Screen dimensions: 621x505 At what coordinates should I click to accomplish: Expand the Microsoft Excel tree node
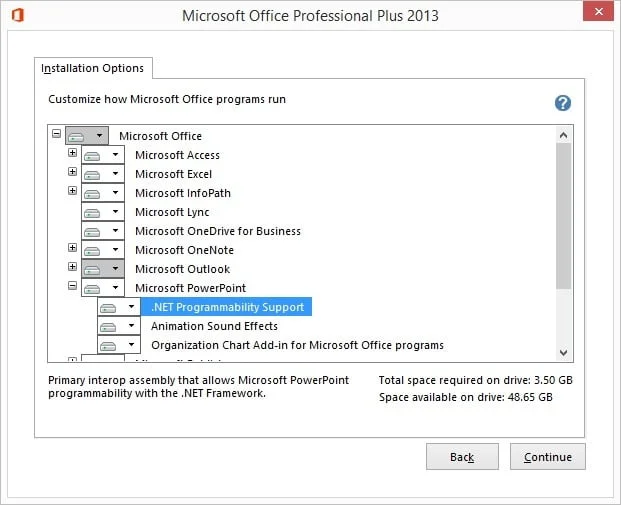72,172
